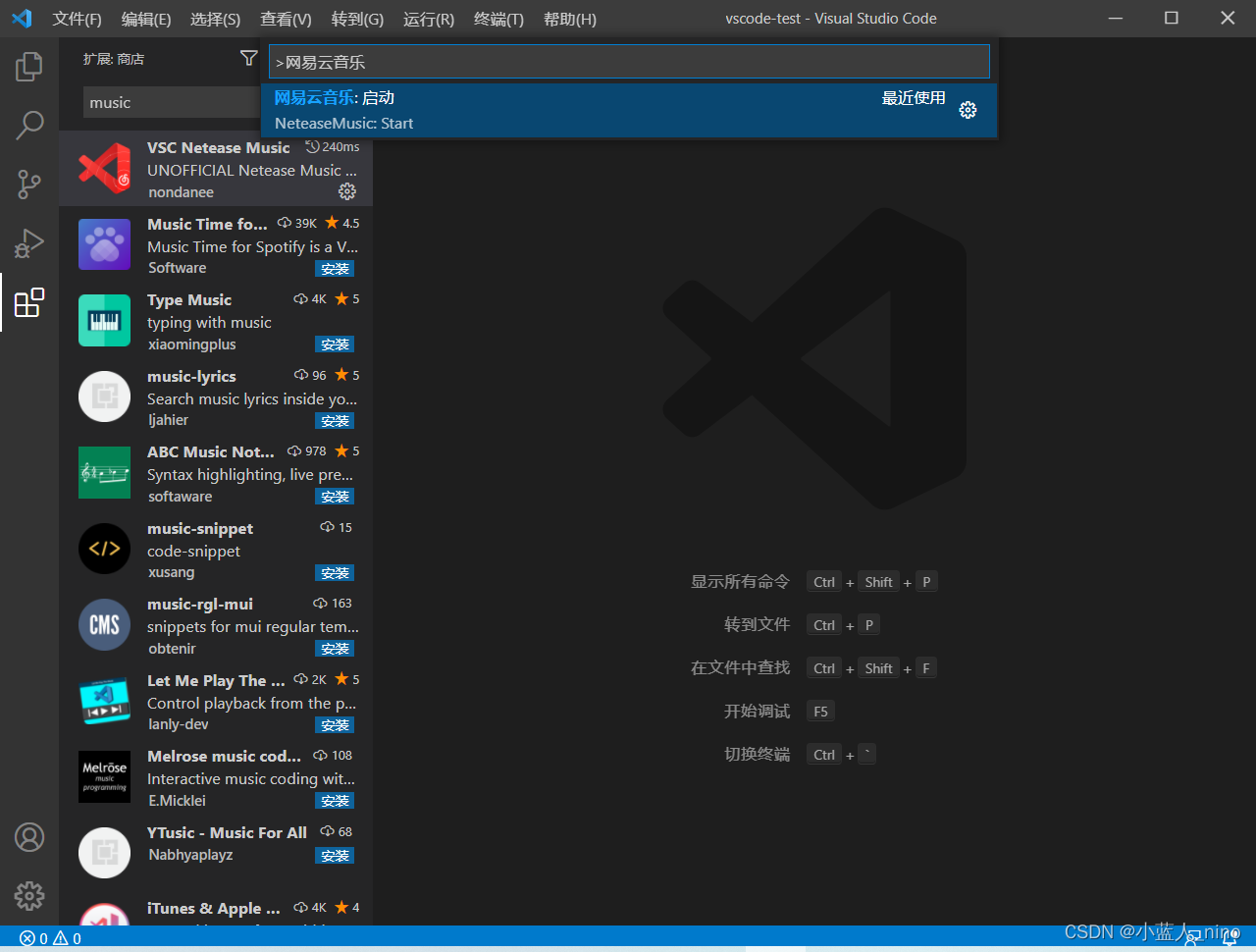The height and width of the screenshot is (952, 1256).
Task: Select the YTusic - Music For All title
Action: click(227, 832)
